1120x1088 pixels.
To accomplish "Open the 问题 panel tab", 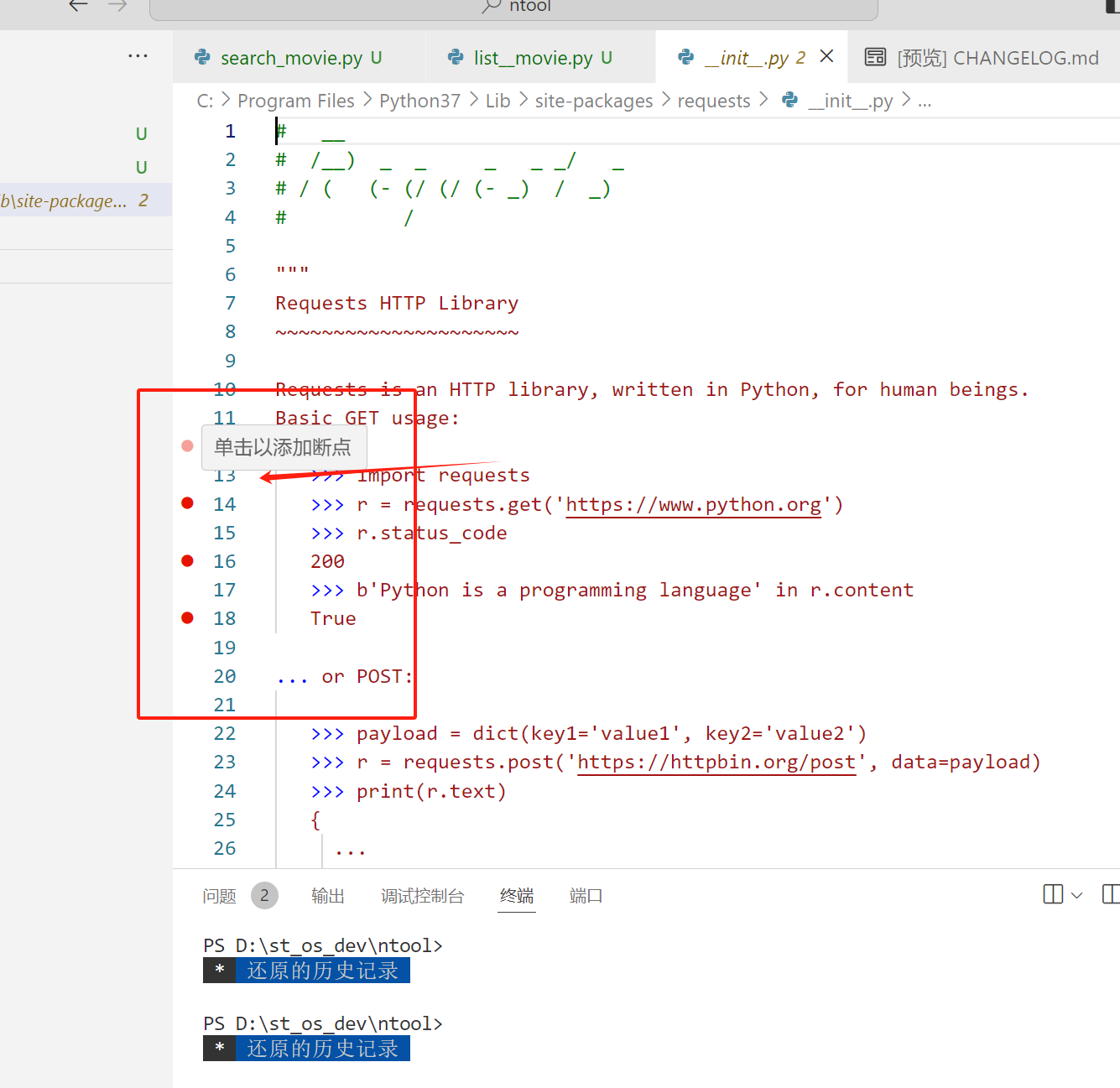I will [220, 896].
